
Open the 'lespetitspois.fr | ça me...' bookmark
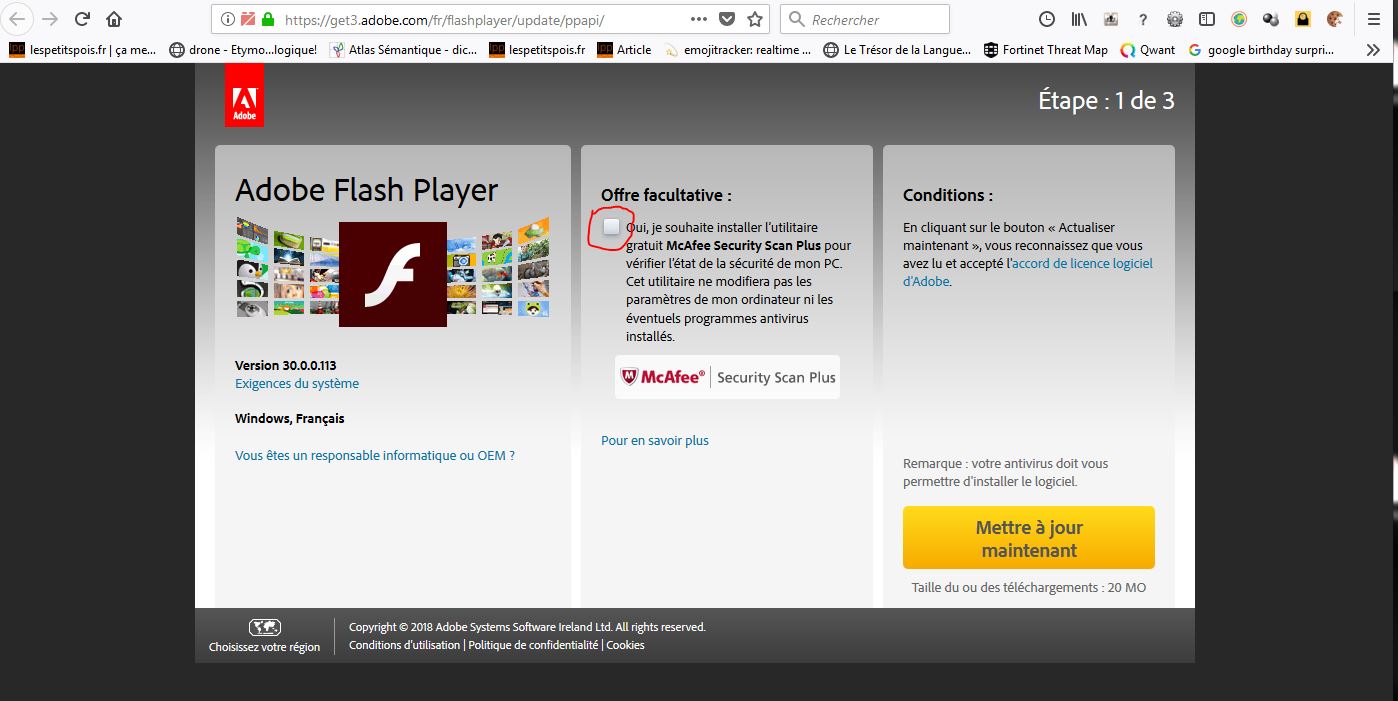pyautogui.click(x=82, y=50)
